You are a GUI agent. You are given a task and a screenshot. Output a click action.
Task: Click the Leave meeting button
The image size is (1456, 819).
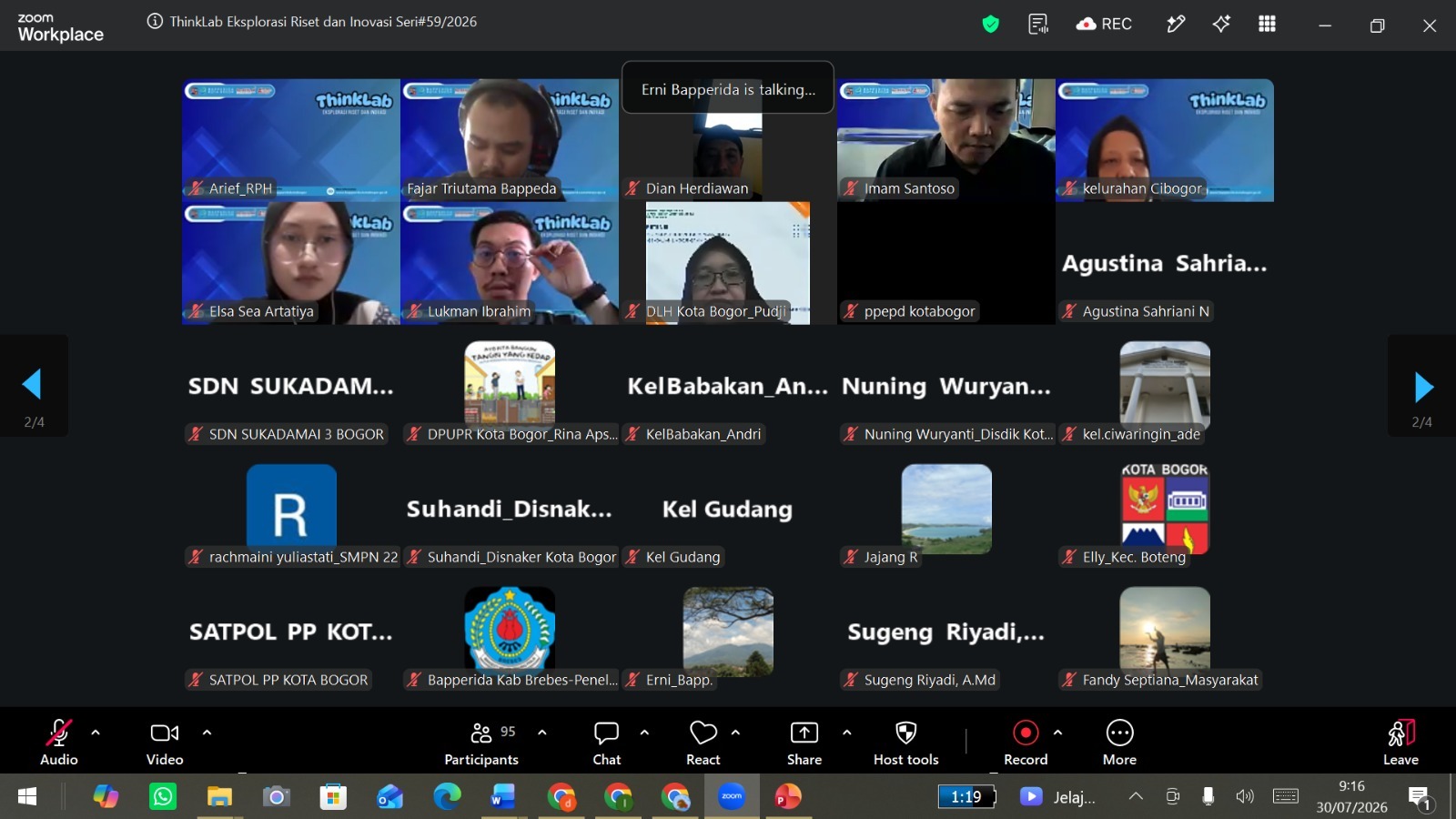pyautogui.click(x=1400, y=743)
